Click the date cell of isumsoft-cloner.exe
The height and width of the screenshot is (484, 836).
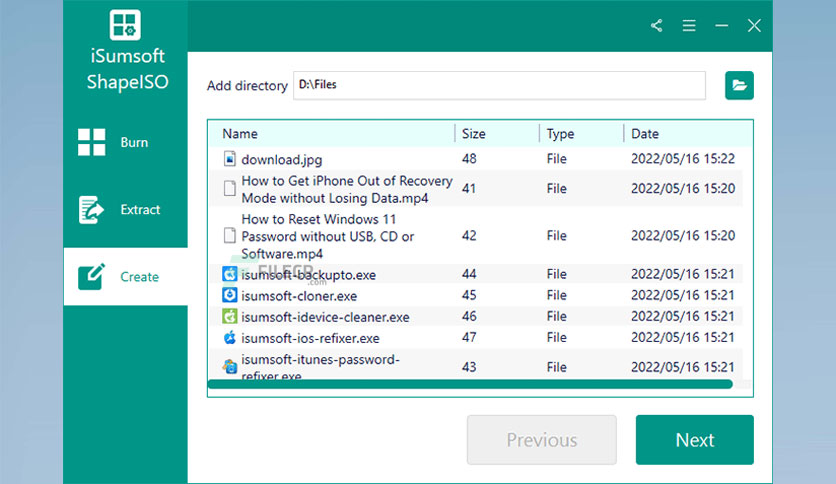(683, 295)
